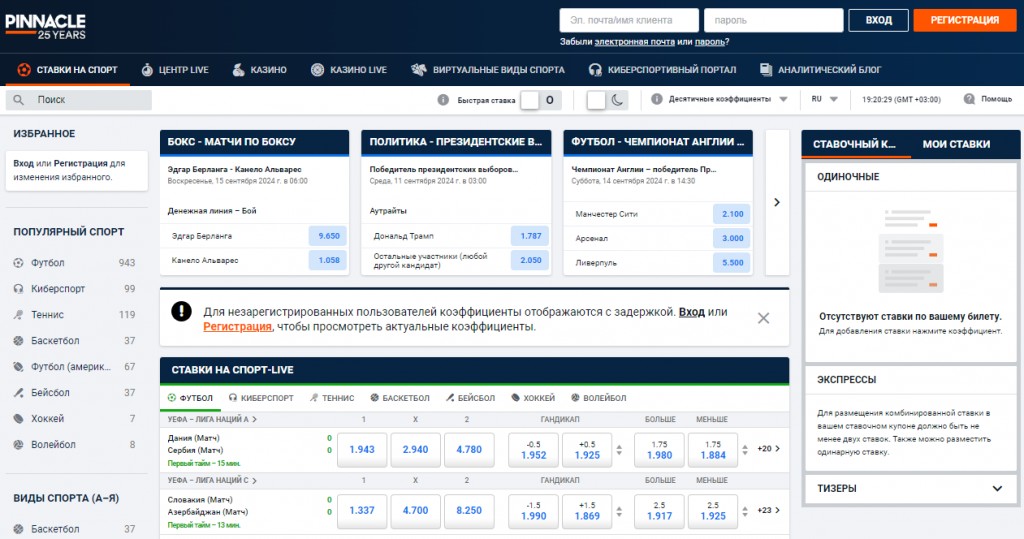Click the moon dark mode icon
The image size is (1024, 539).
pos(617,100)
